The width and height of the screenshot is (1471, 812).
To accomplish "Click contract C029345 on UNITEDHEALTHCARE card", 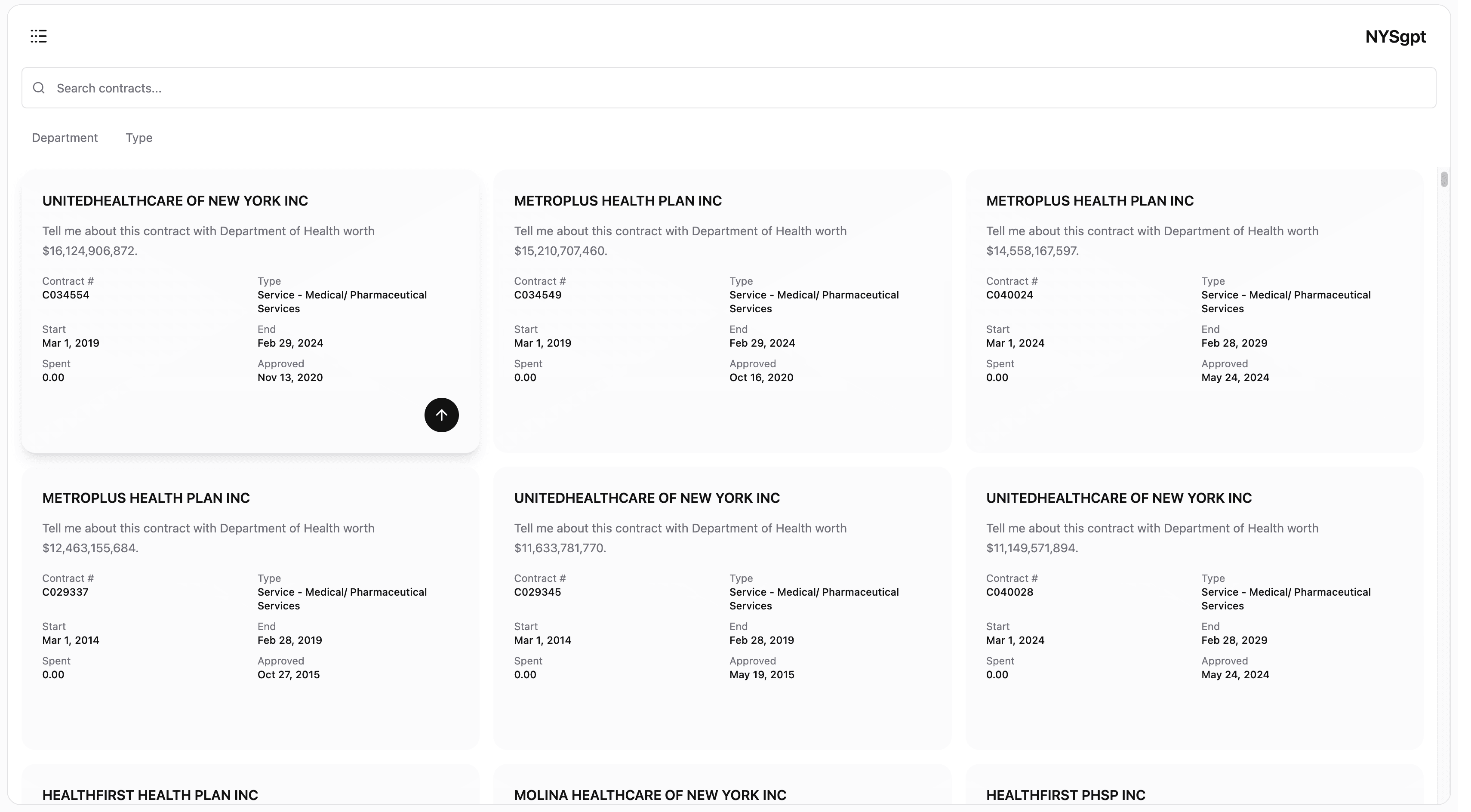I will [x=537, y=592].
